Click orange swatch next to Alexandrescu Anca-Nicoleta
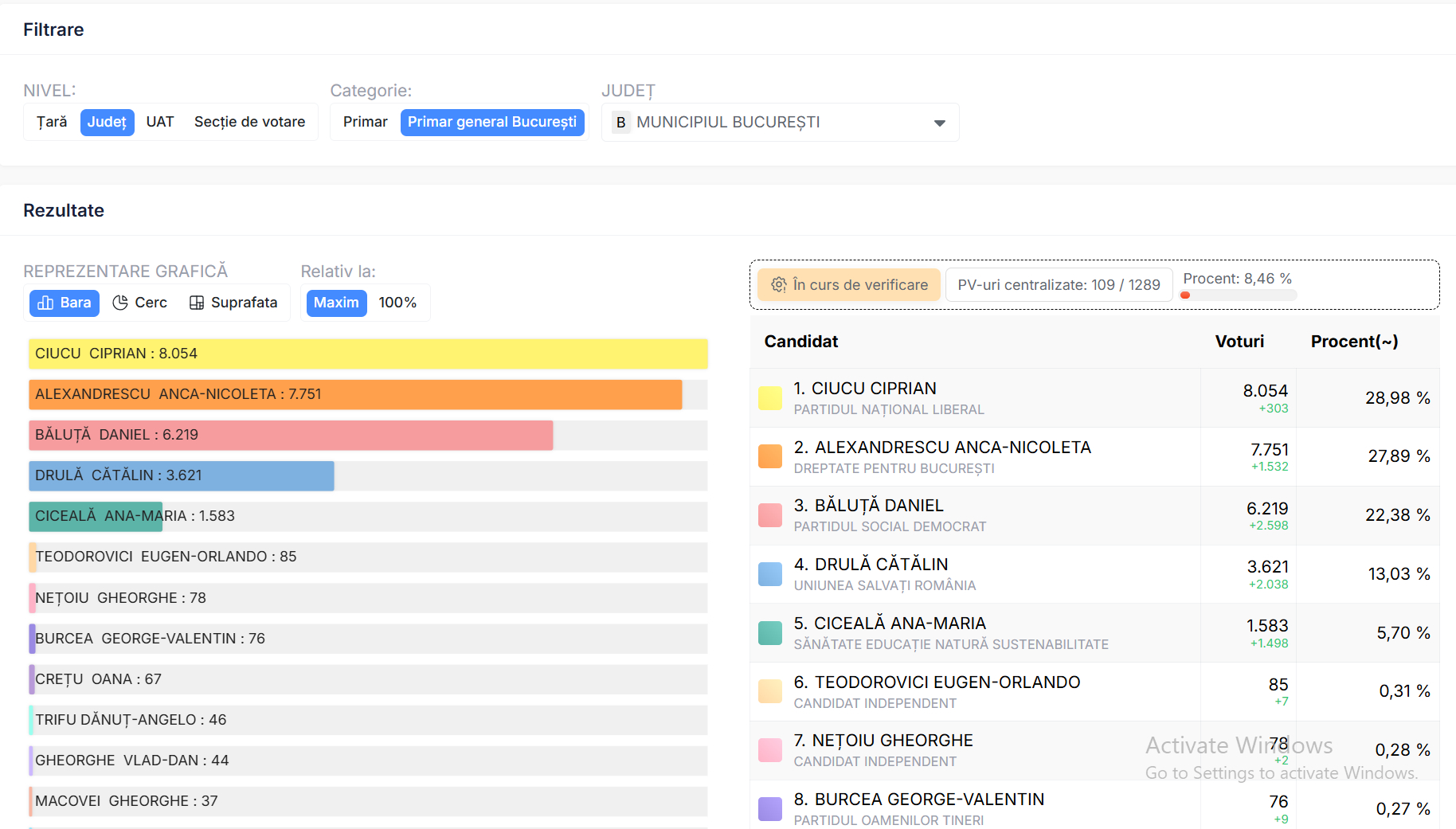The height and width of the screenshot is (829, 1456). click(x=769, y=456)
